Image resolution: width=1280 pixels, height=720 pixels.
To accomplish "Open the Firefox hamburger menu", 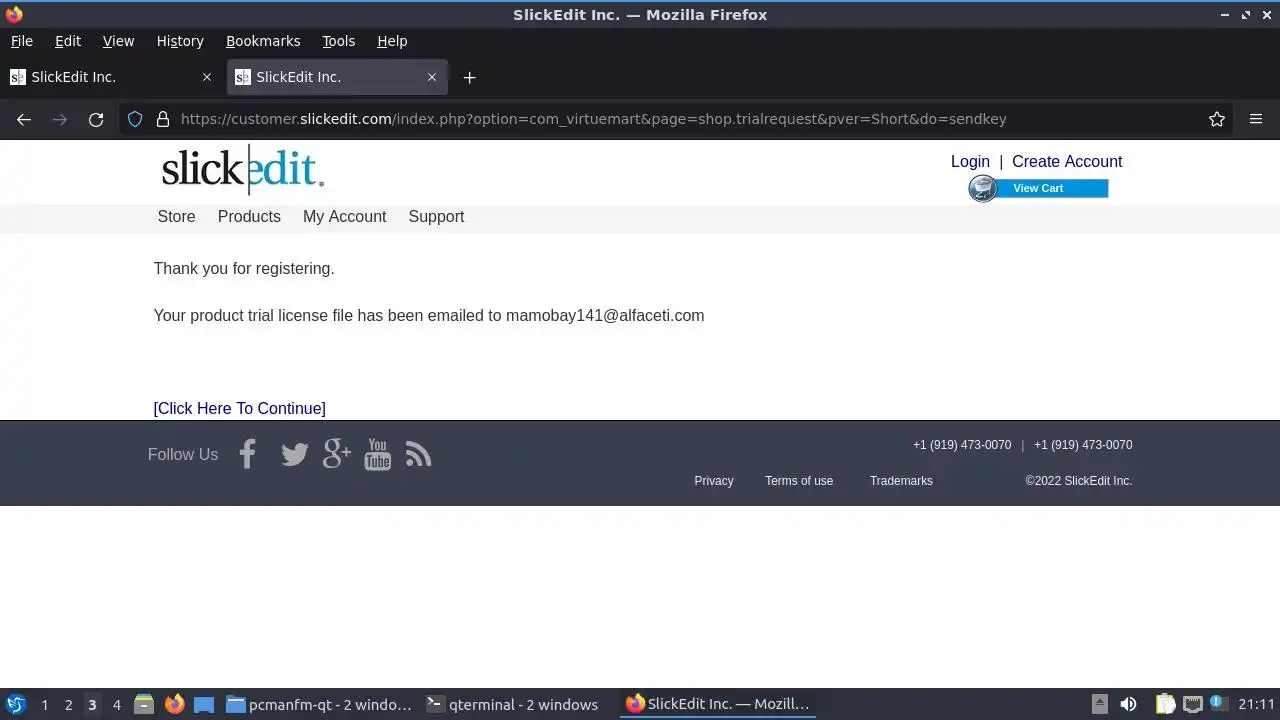I will 1256,119.
